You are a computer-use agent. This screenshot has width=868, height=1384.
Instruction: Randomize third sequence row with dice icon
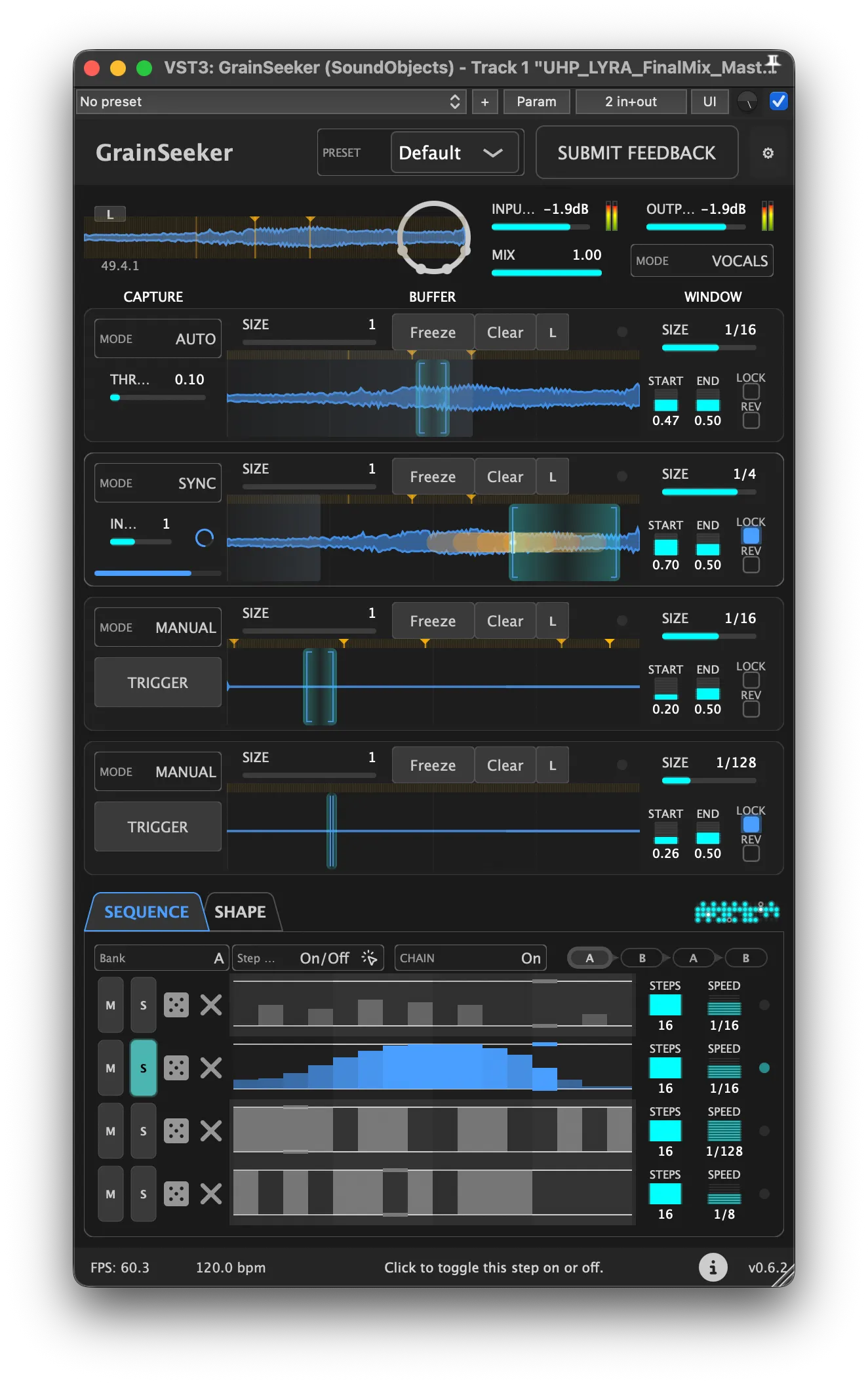click(176, 1131)
